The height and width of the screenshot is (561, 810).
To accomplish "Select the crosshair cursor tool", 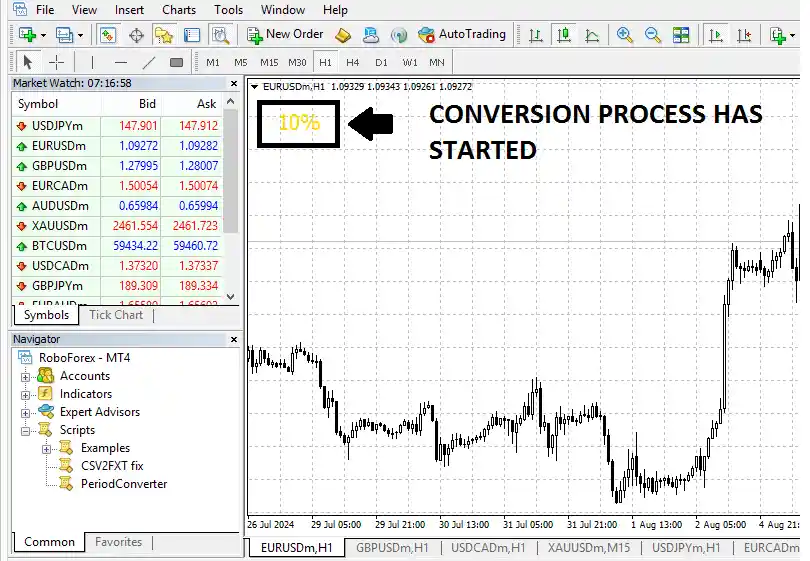I will point(56,62).
